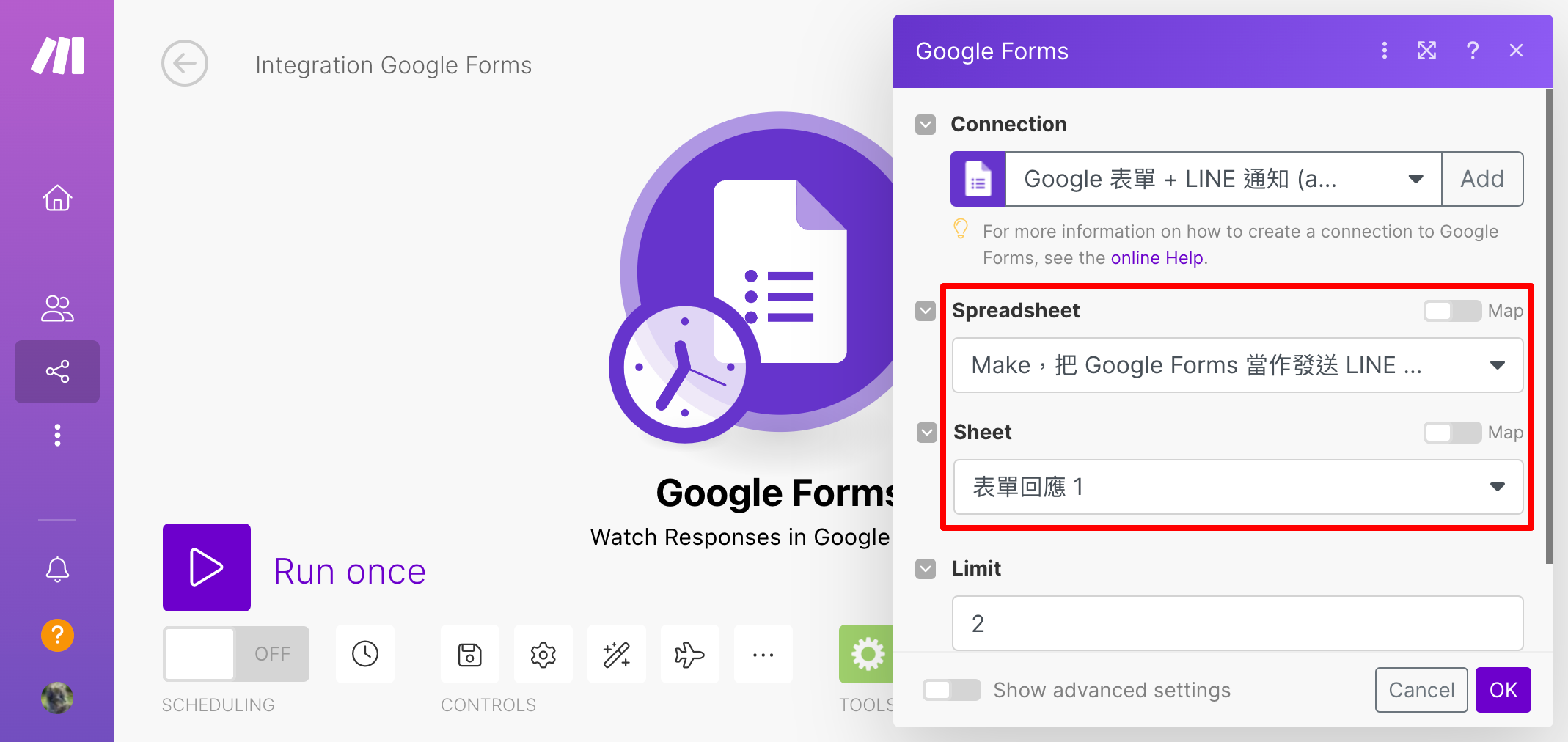Collapse the Limit section
The height and width of the screenshot is (742, 1568).
click(x=926, y=569)
